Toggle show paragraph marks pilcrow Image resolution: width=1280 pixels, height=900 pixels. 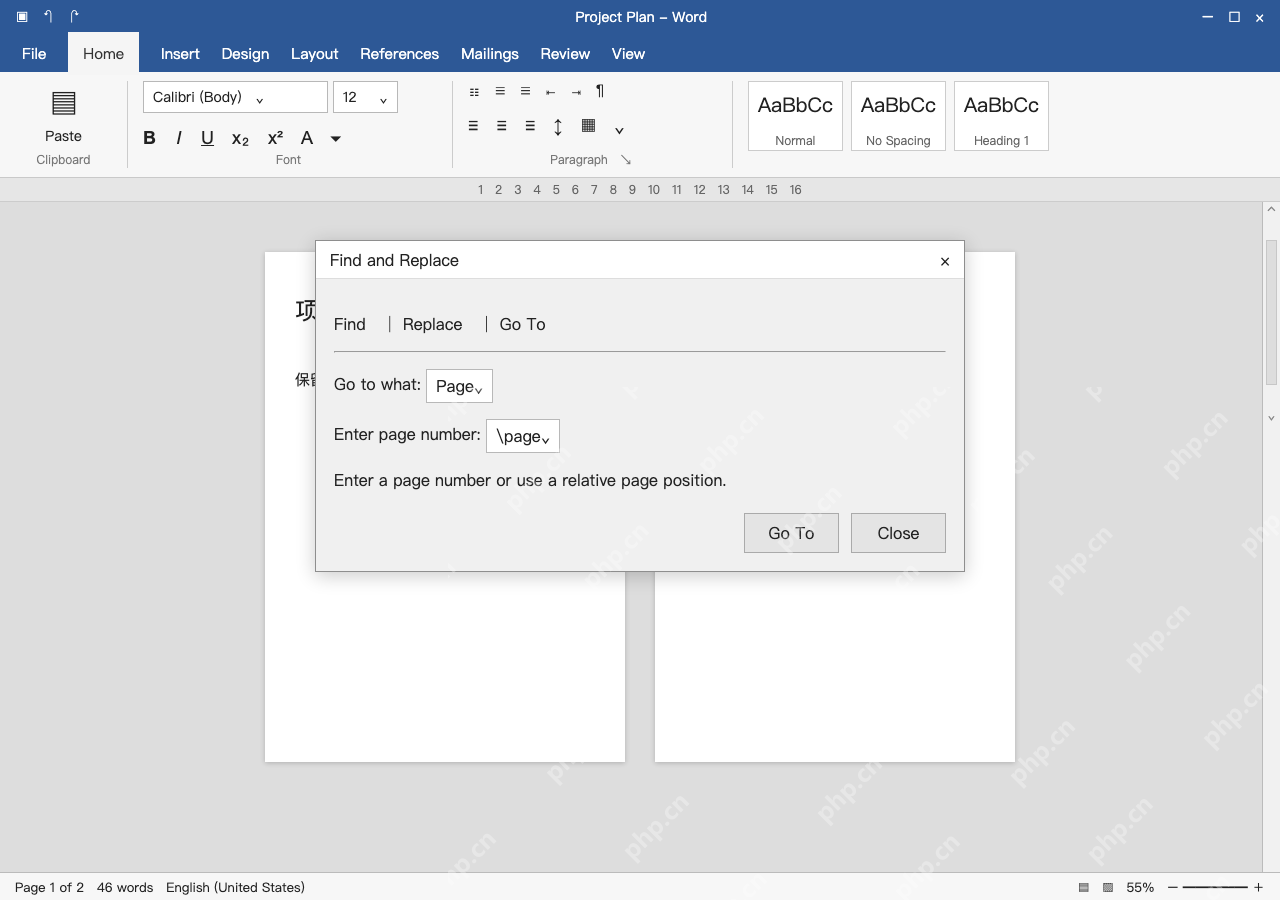click(600, 91)
